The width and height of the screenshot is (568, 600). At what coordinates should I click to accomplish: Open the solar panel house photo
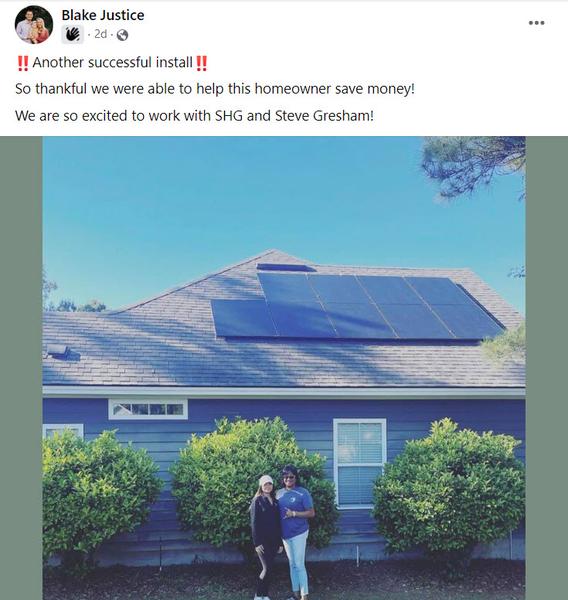pos(284,368)
